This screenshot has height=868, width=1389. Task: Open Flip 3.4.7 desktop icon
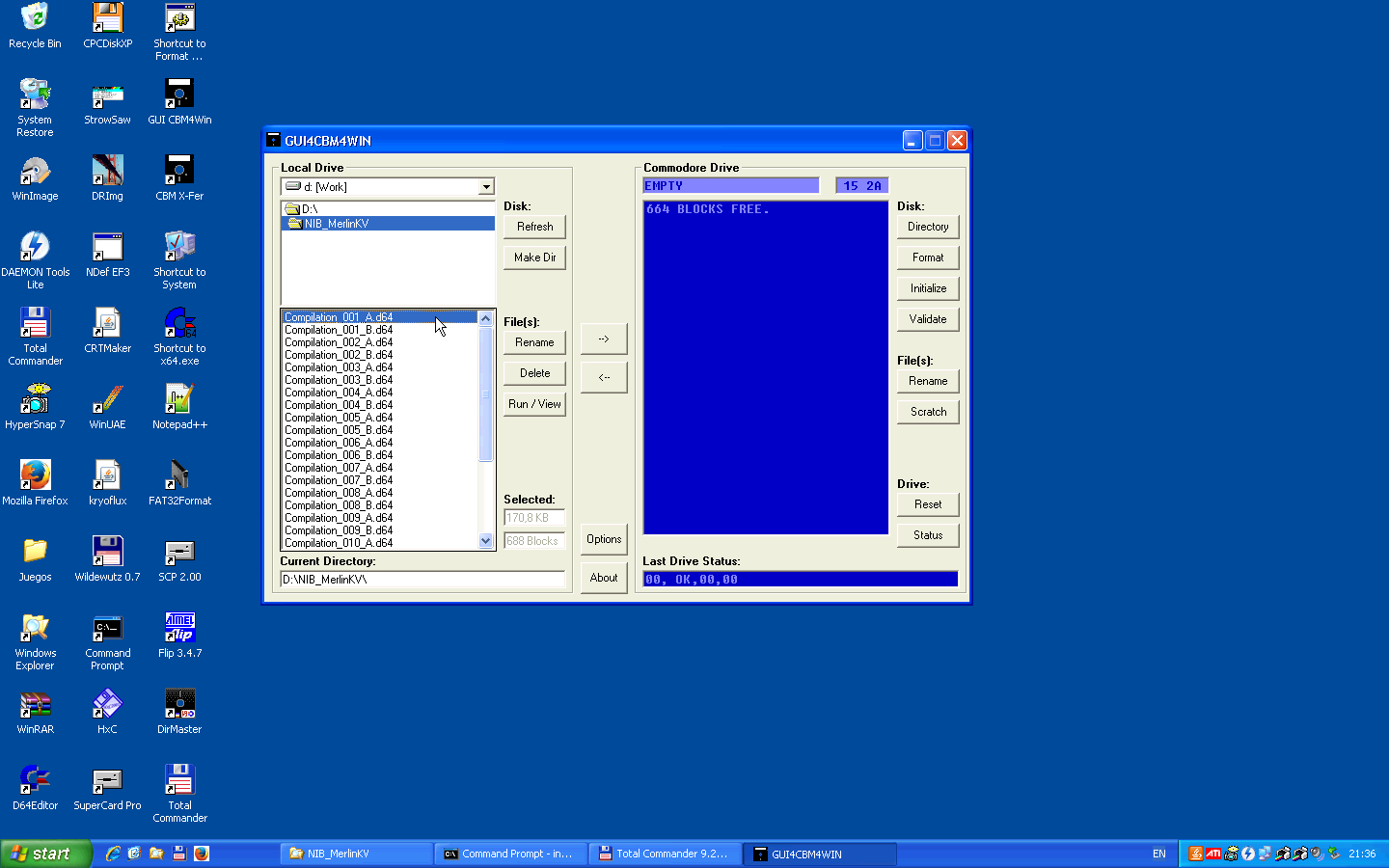pyautogui.click(x=179, y=636)
